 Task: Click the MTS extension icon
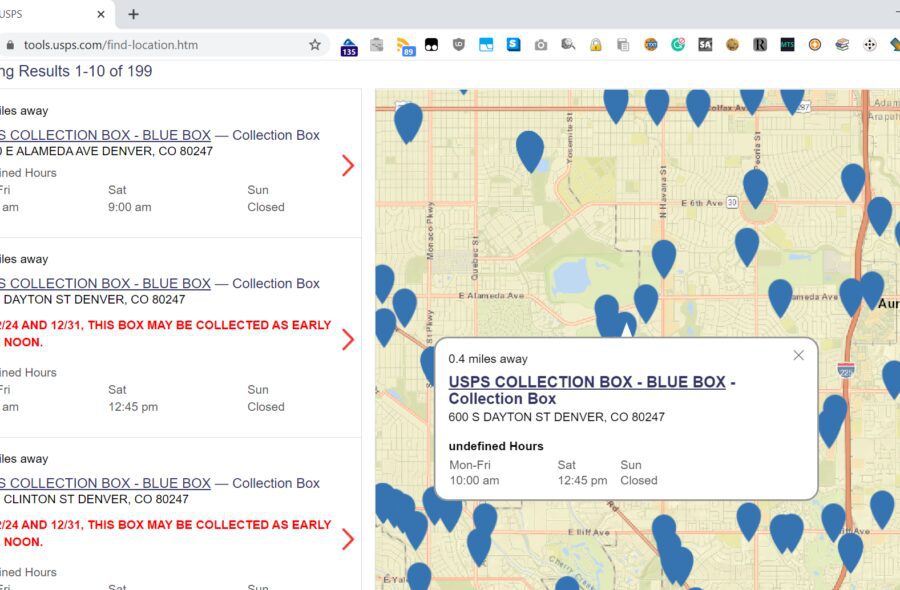click(787, 45)
